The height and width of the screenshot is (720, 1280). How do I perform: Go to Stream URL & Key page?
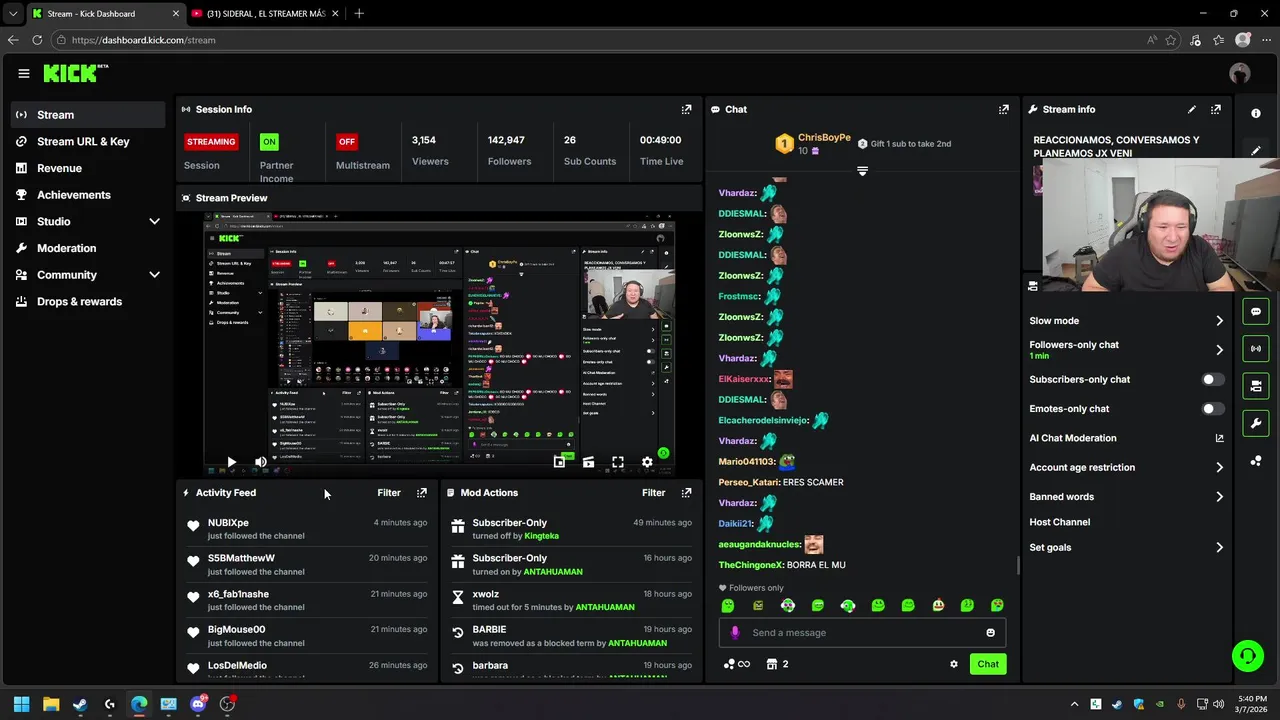click(88, 141)
